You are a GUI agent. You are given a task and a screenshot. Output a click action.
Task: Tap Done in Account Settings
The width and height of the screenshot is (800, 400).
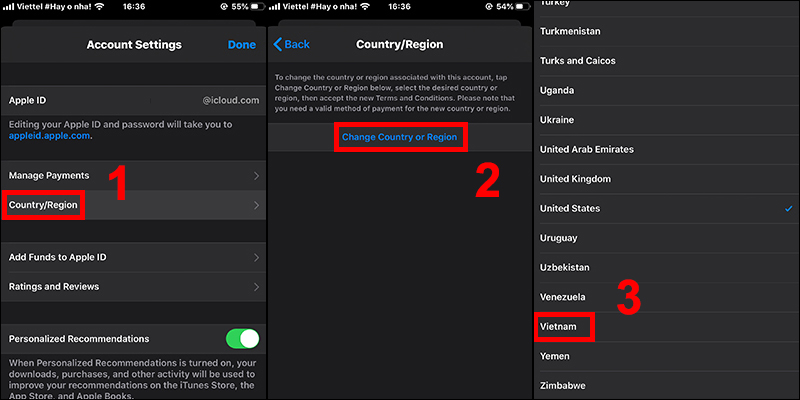(x=241, y=44)
